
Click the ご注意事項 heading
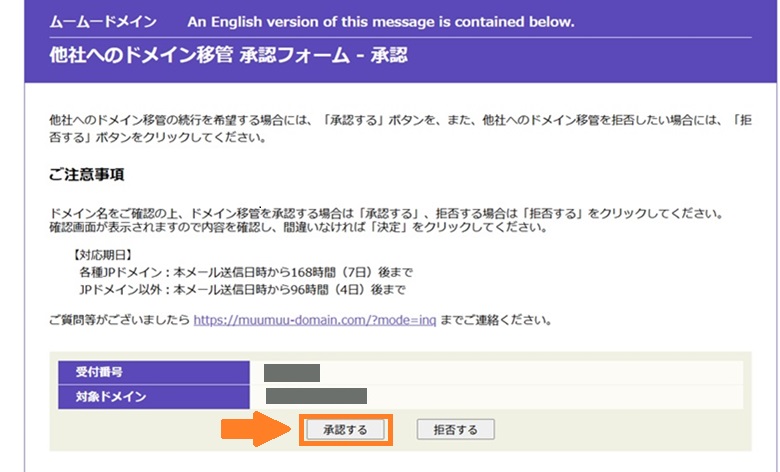(x=87, y=175)
